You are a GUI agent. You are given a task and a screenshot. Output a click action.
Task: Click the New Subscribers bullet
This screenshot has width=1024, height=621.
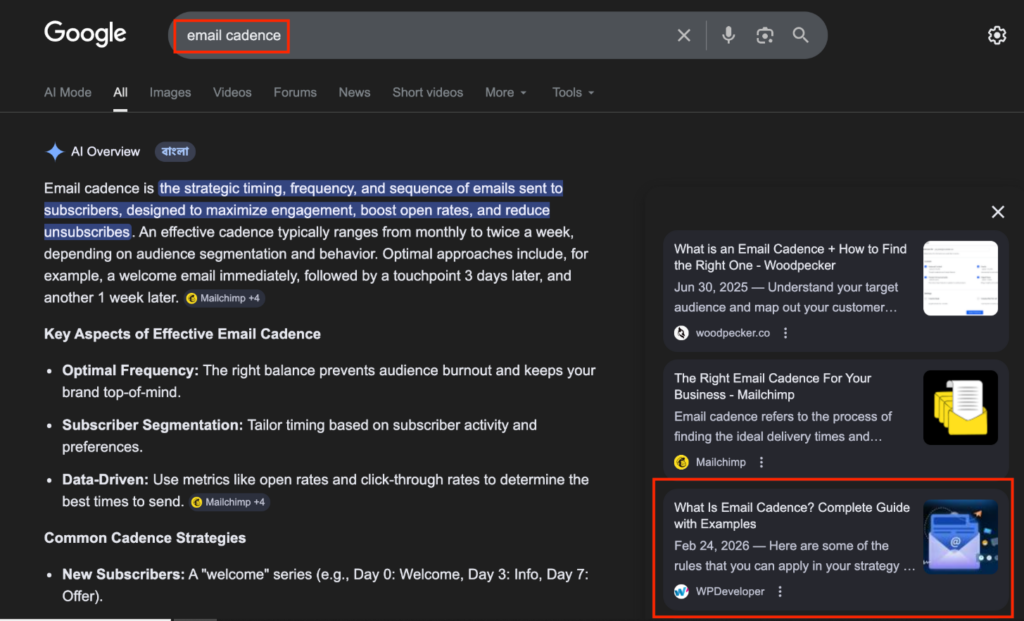pyautogui.click(x=325, y=585)
